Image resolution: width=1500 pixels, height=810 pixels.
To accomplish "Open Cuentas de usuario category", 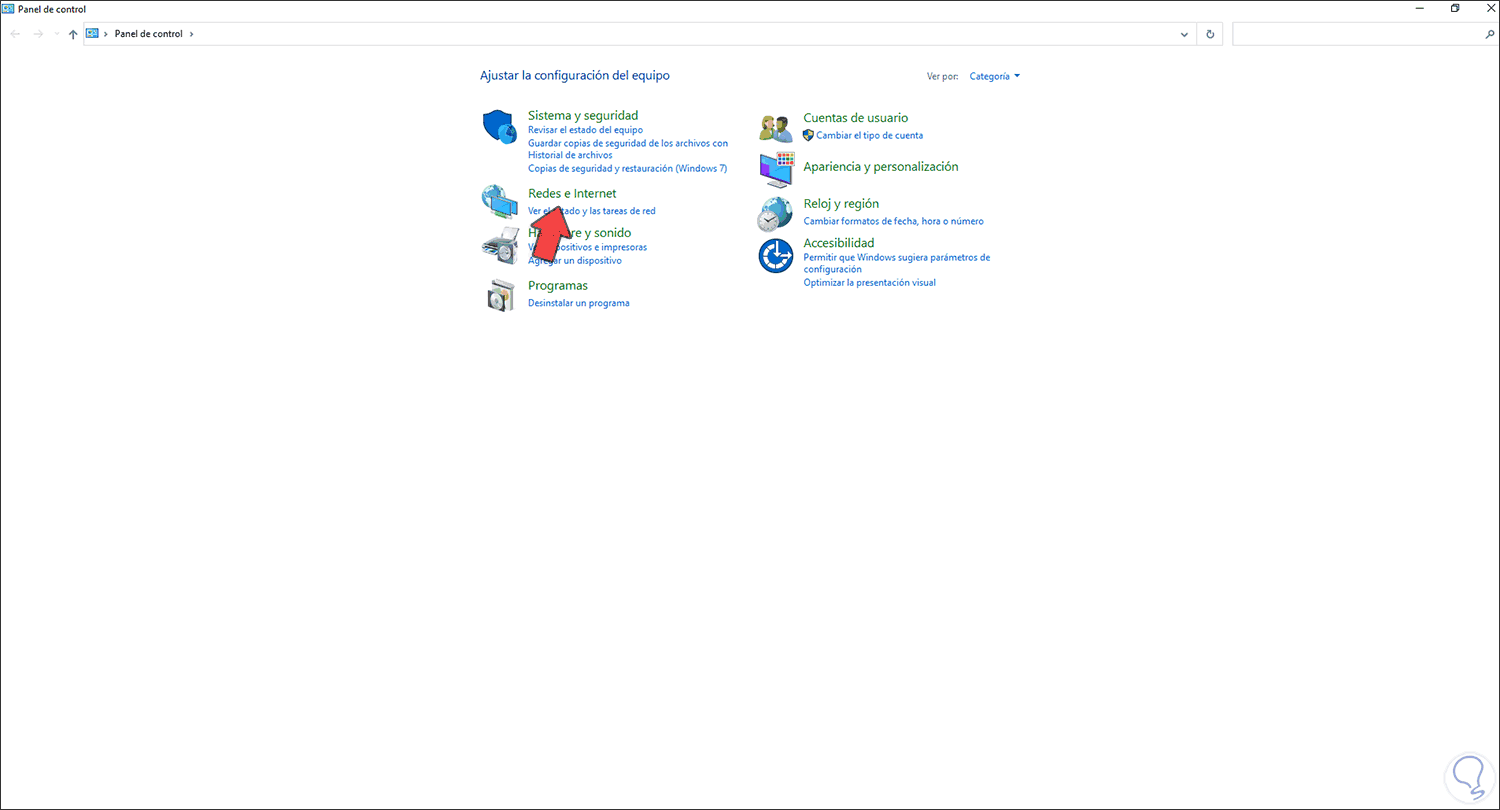I will click(x=856, y=118).
